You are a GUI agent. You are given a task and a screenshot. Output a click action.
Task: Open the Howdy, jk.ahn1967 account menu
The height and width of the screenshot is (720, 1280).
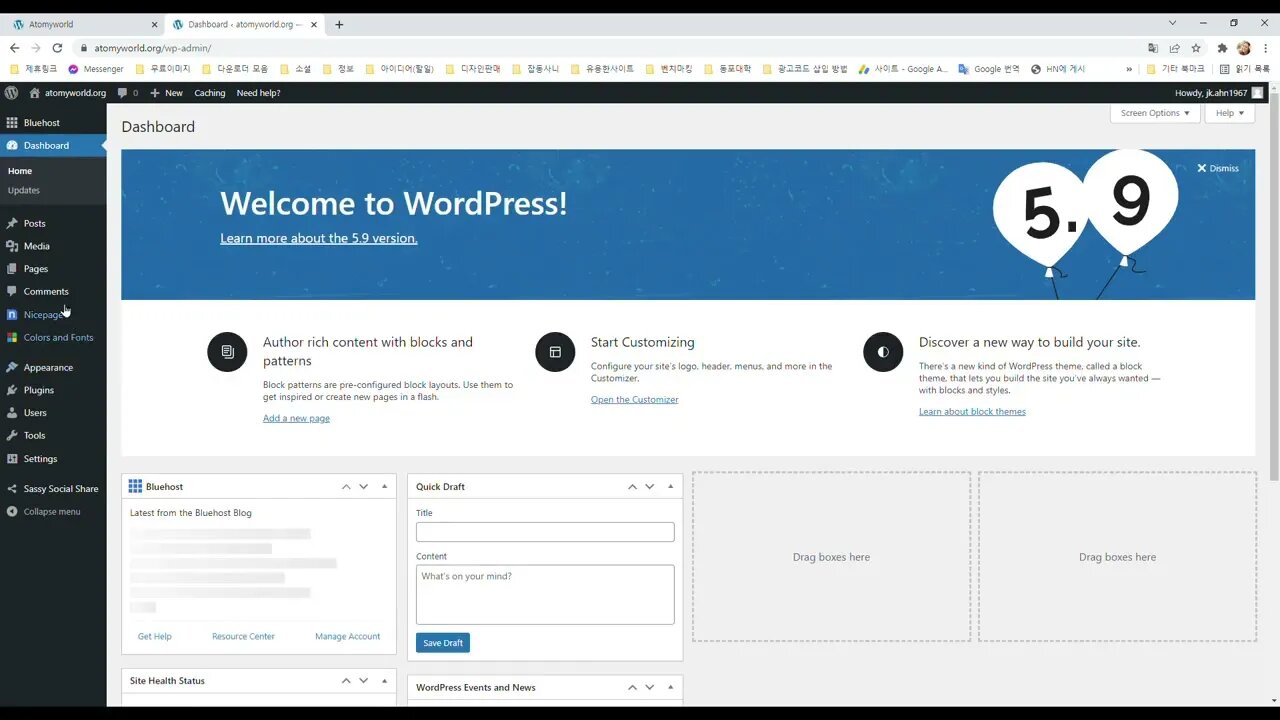click(x=1219, y=93)
